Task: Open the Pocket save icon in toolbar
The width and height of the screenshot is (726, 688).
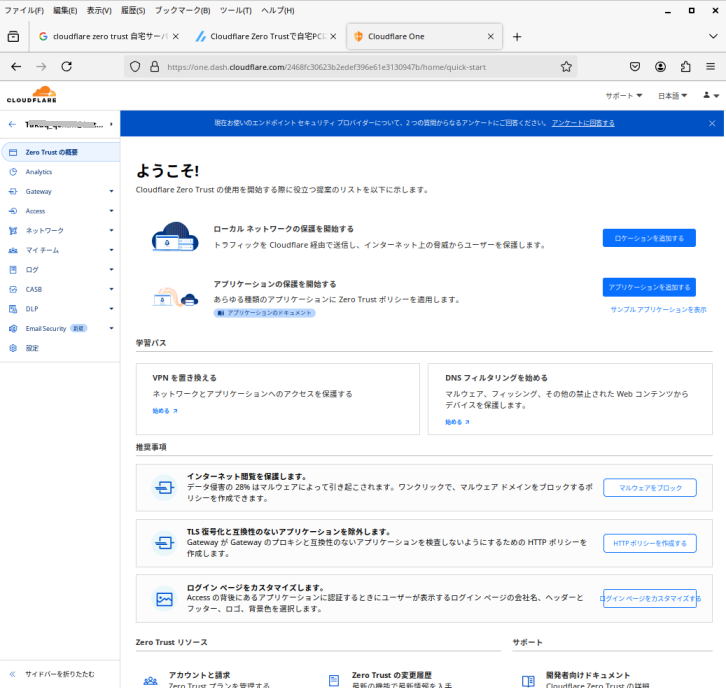Action: [635, 67]
